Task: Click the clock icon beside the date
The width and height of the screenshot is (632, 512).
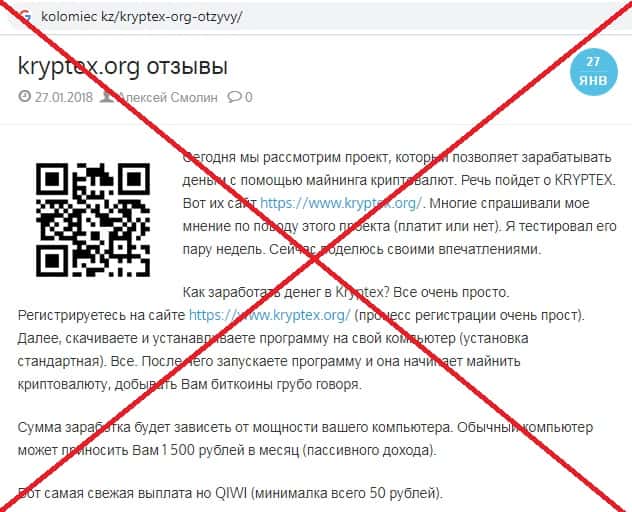Action: 25,97
